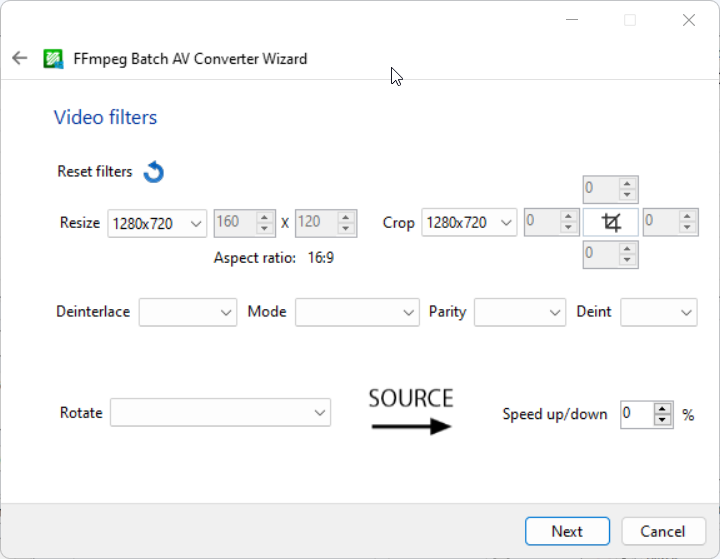The width and height of the screenshot is (720, 559).
Task: Open the Resize preset dropdown
Action: [157, 224]
